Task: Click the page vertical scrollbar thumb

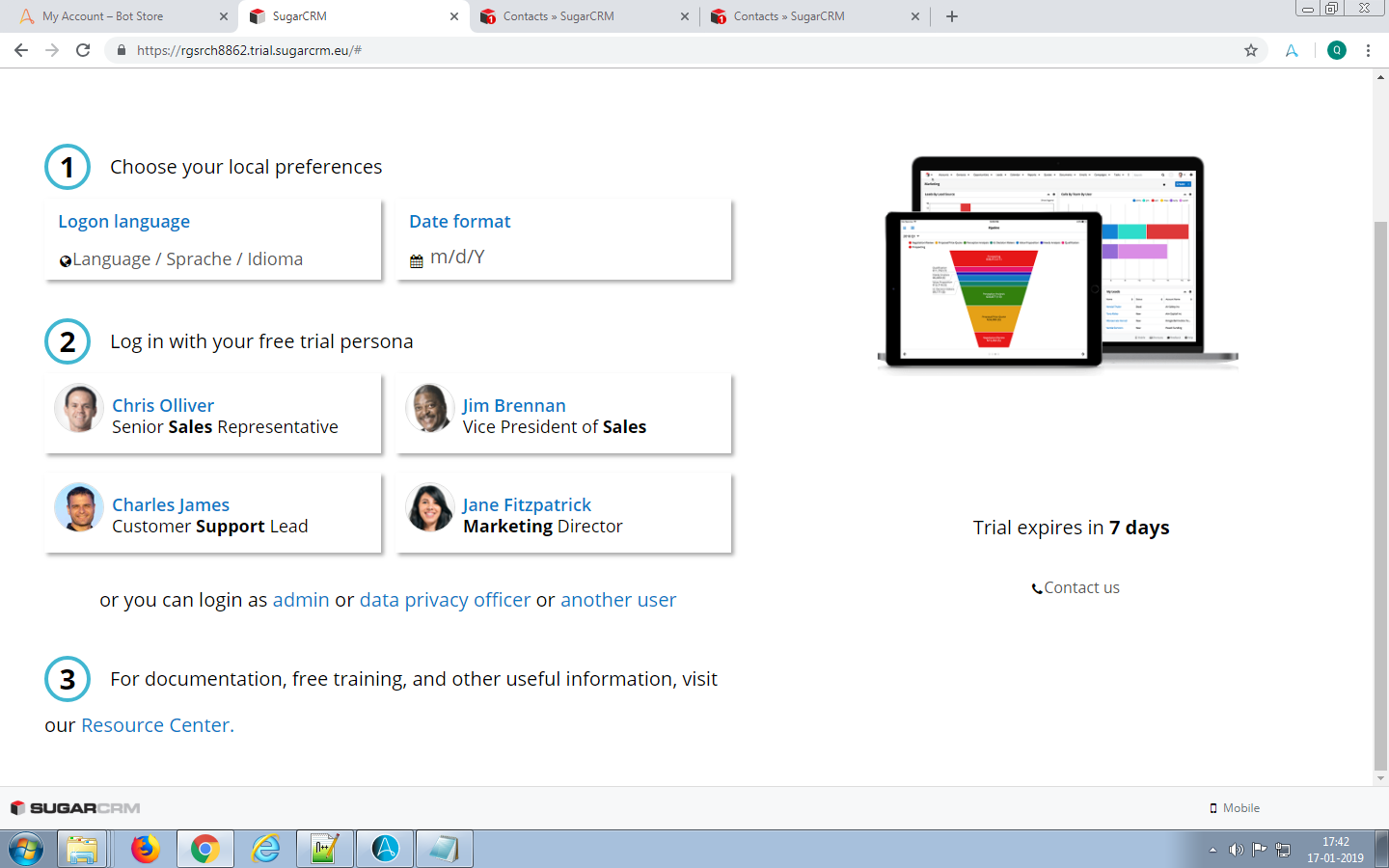Action: 1380,495
